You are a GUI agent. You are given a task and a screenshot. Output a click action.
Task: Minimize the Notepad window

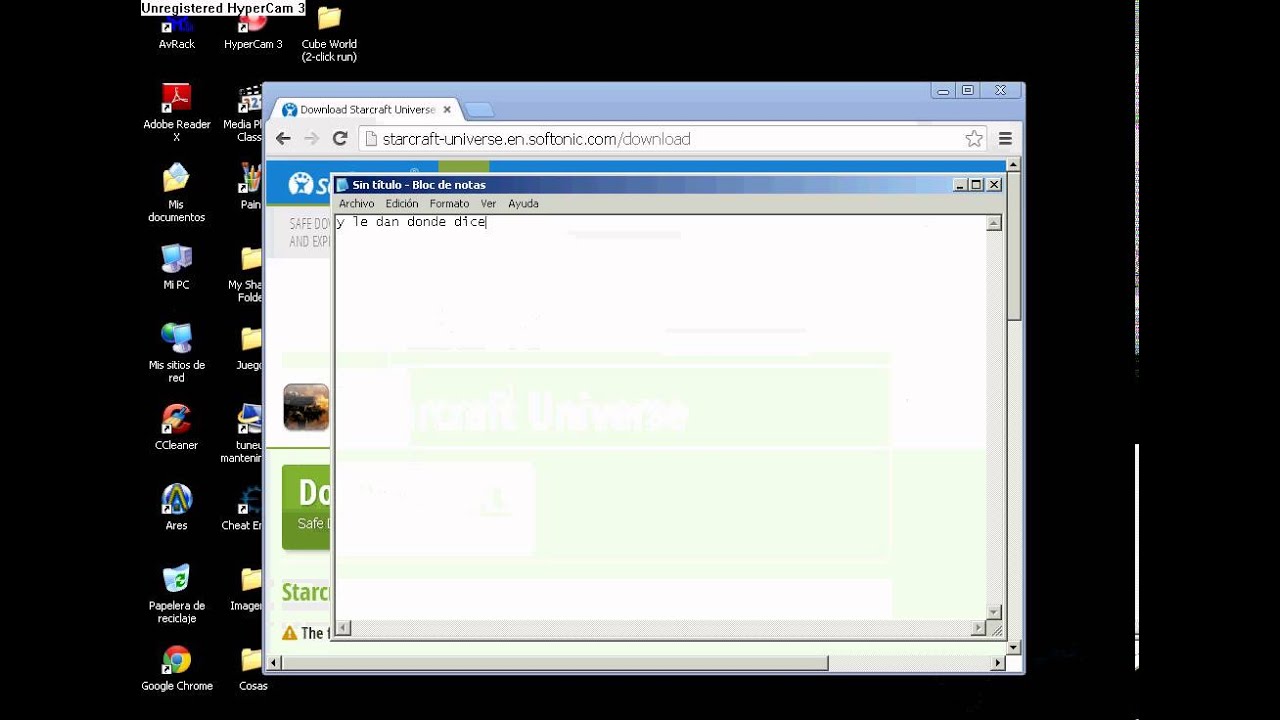coord(960,185)
